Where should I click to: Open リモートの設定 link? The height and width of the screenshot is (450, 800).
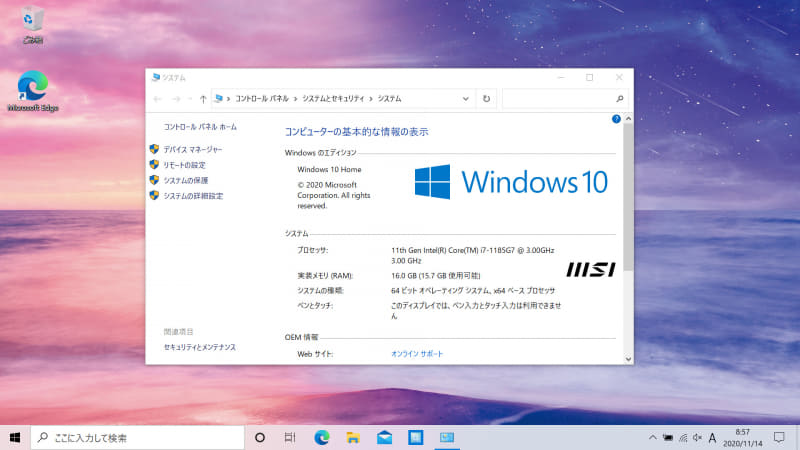(x=184, y=165)
